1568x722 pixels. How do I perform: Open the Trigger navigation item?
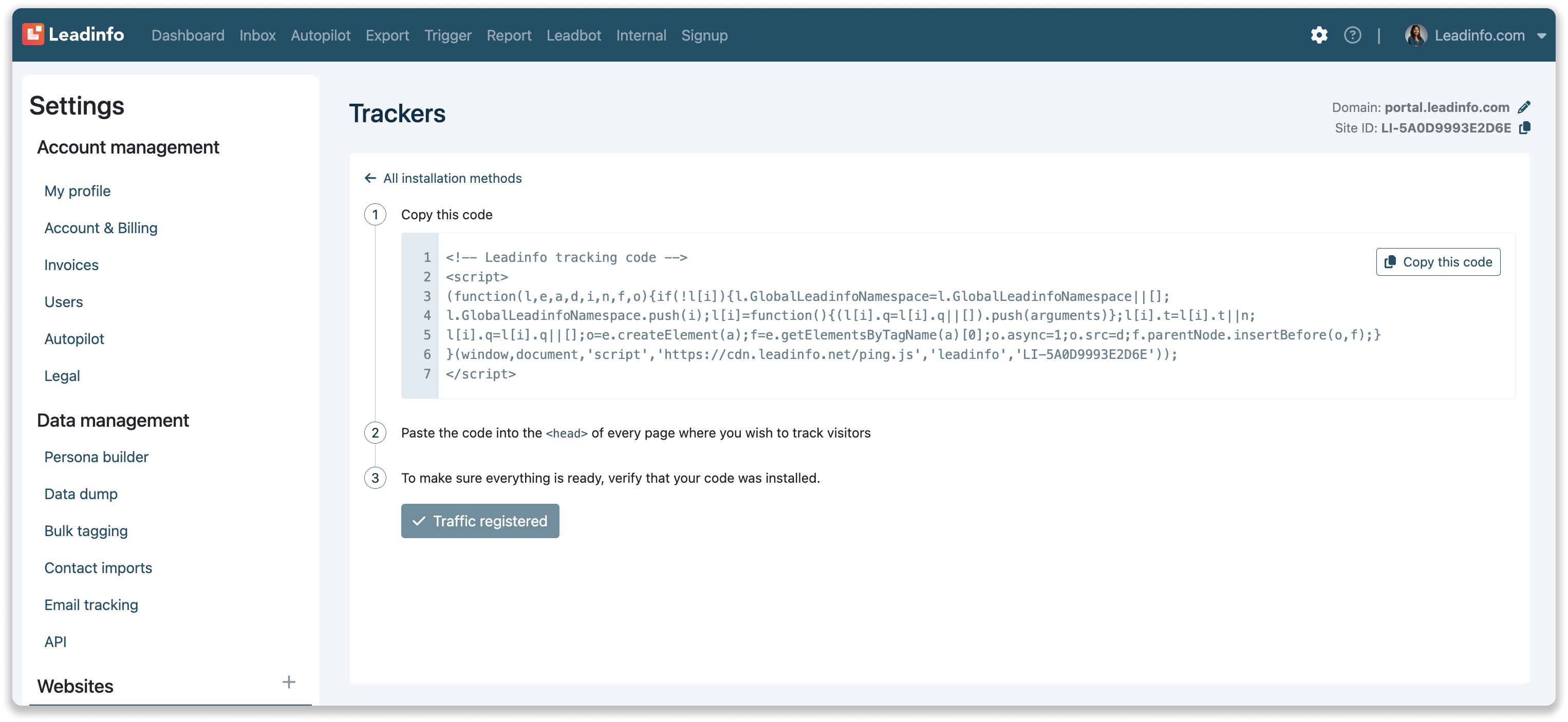coord(447,36)
